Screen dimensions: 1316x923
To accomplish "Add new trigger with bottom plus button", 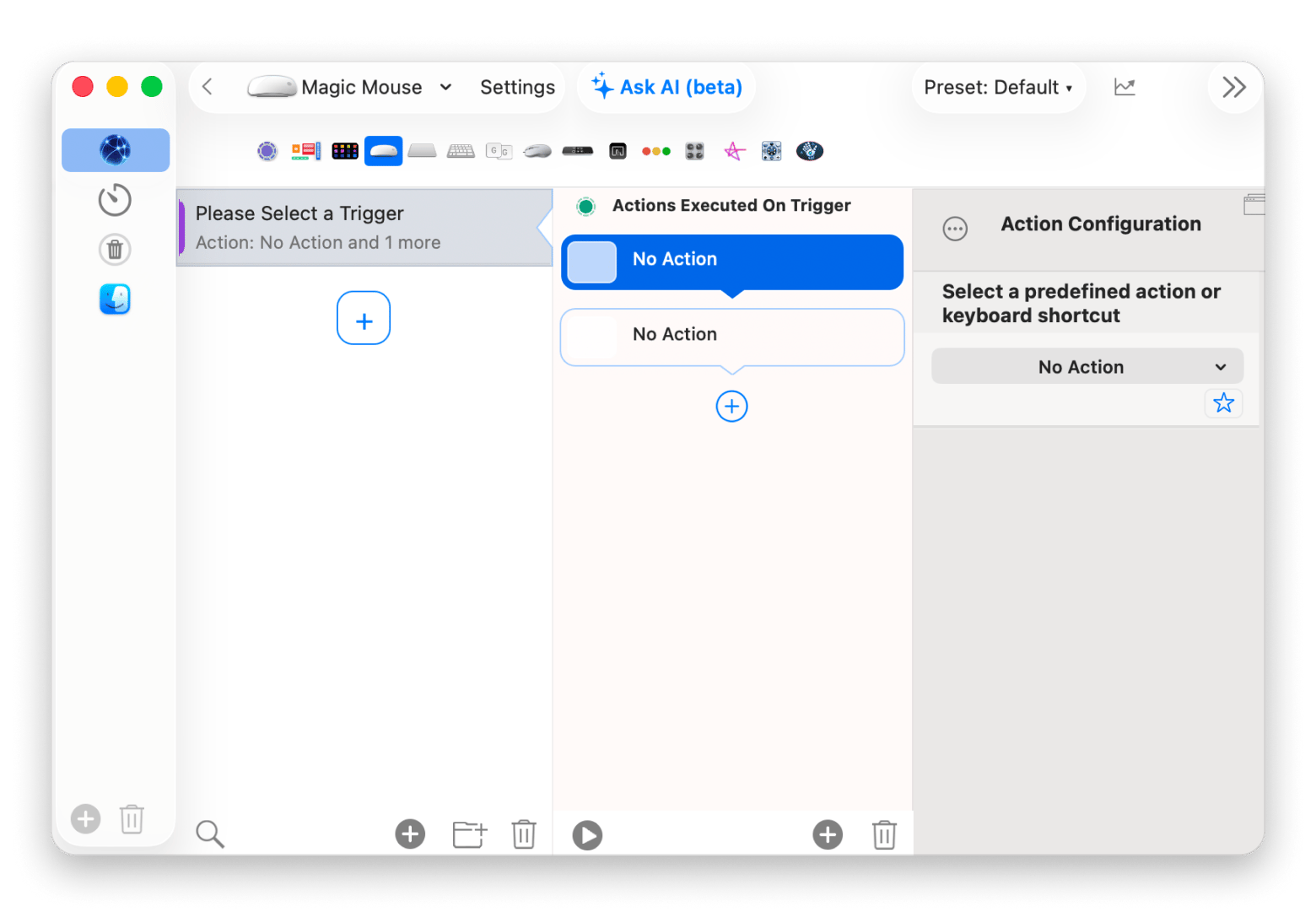I will (x=410, y=834).
